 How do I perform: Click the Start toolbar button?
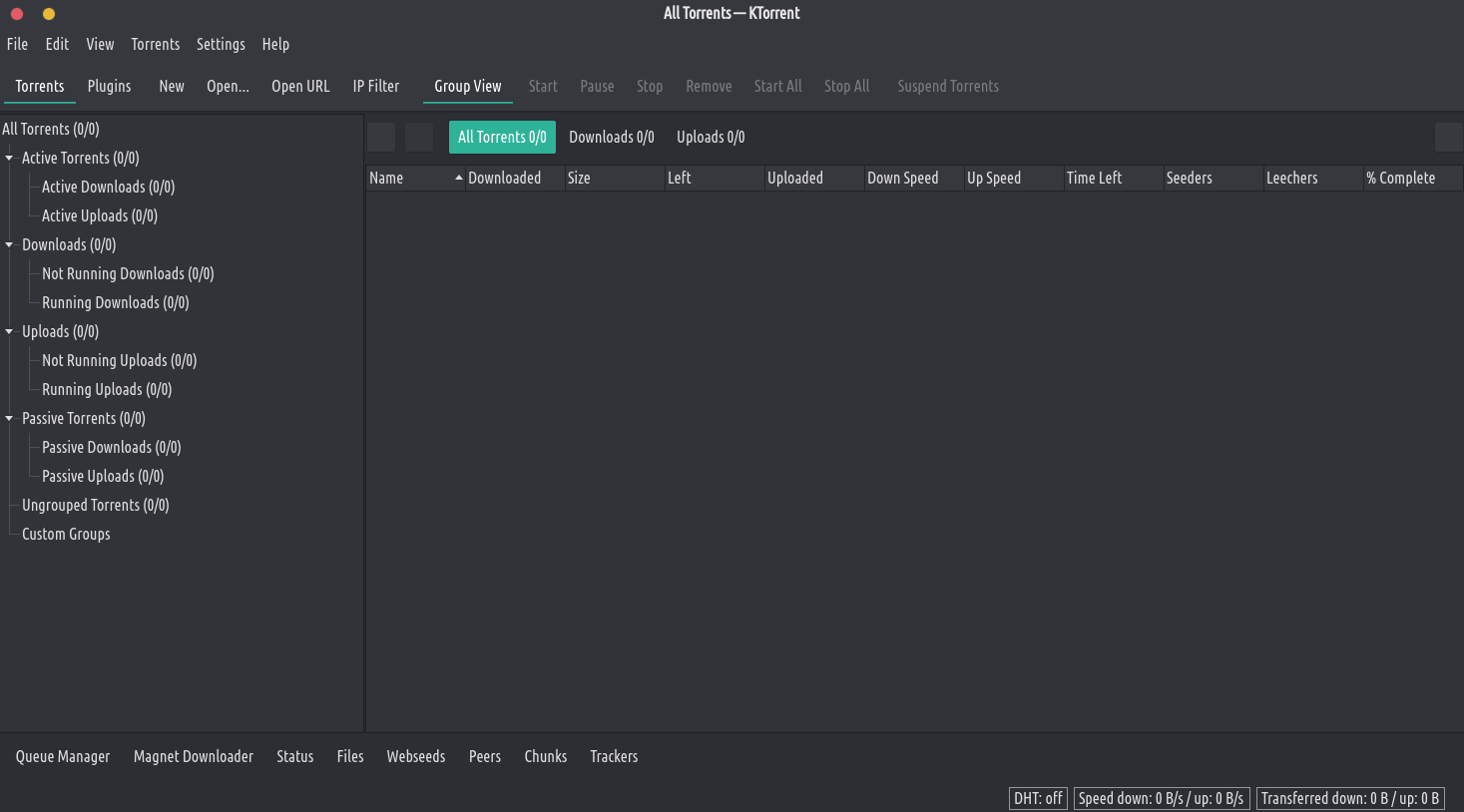pos(543,86)
